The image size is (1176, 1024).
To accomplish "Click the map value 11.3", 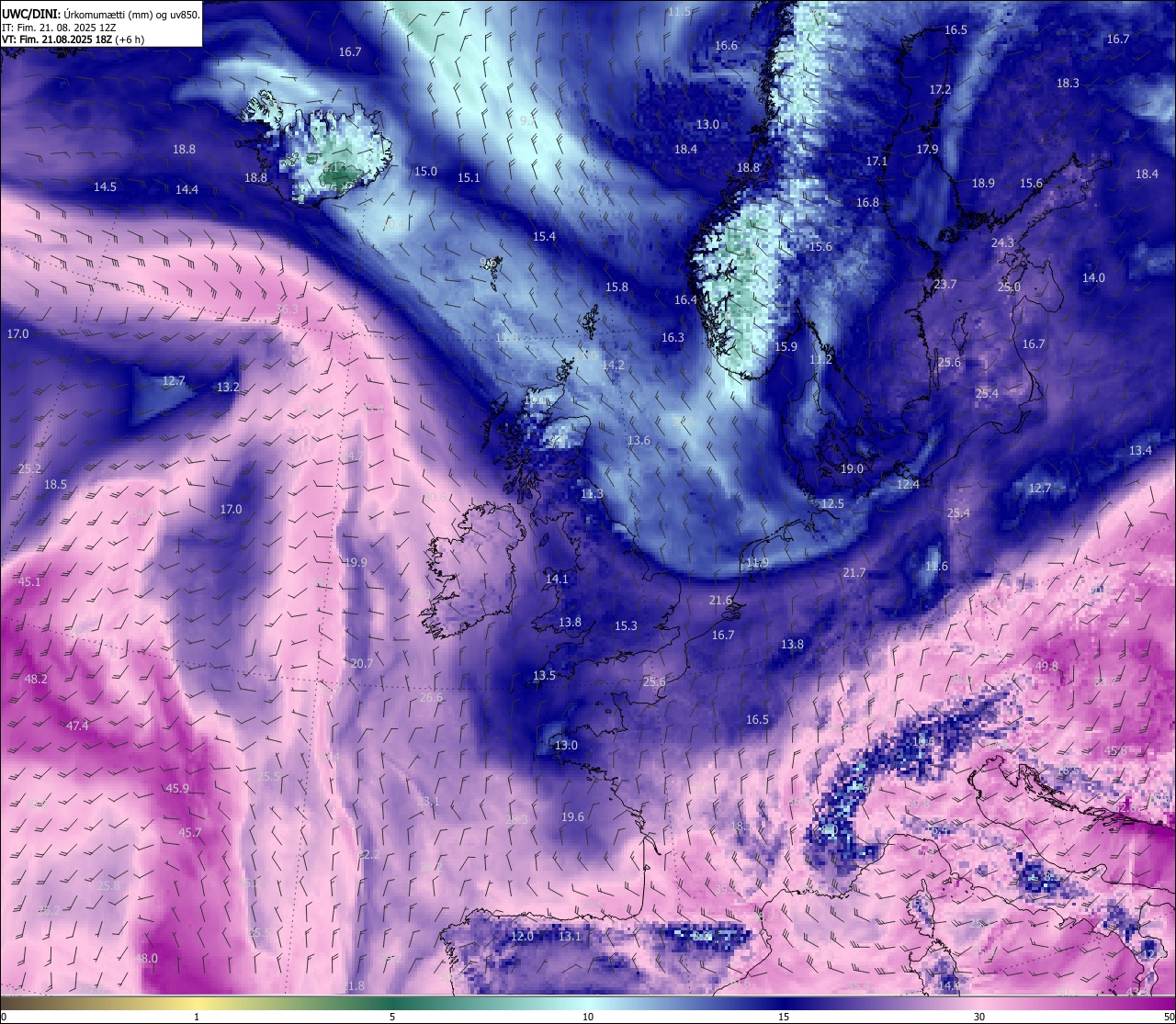I will (x=592, y=494).
